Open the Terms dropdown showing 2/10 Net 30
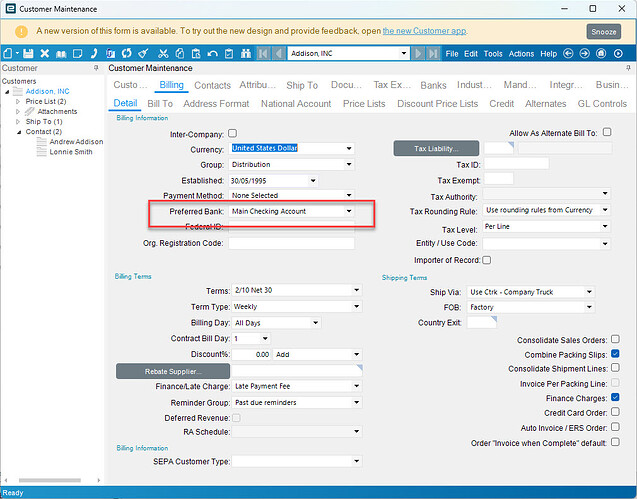637x499 pixels. point(356,290)
